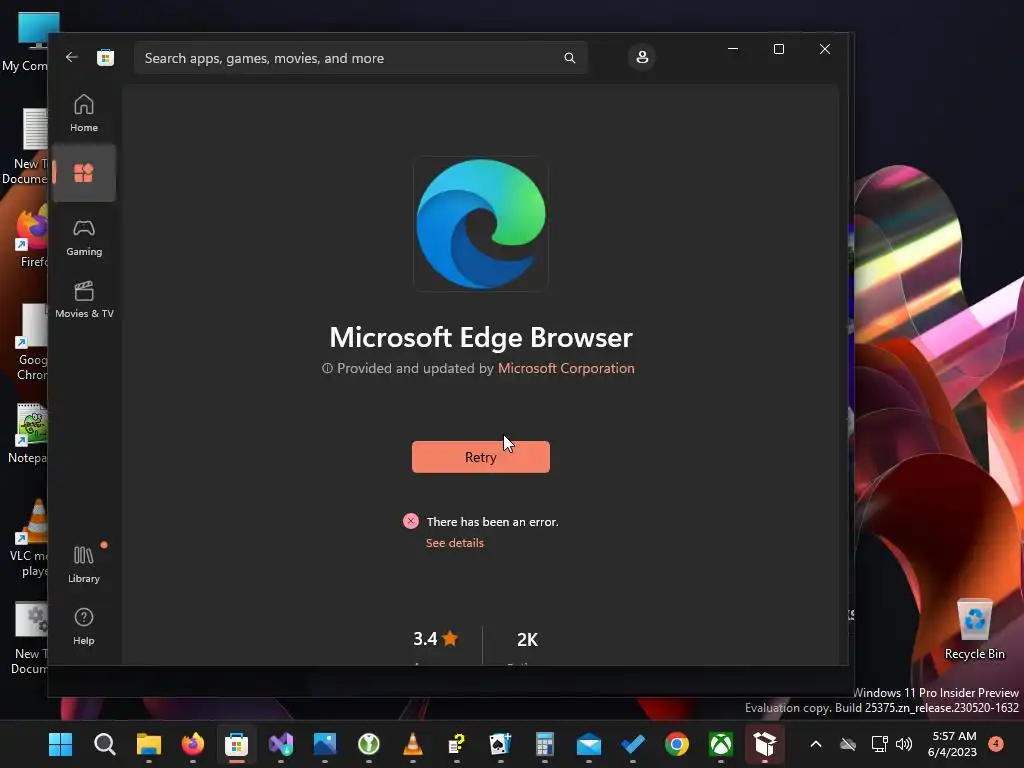
Task: Open the See details link
Action: [x=455, y=543]
